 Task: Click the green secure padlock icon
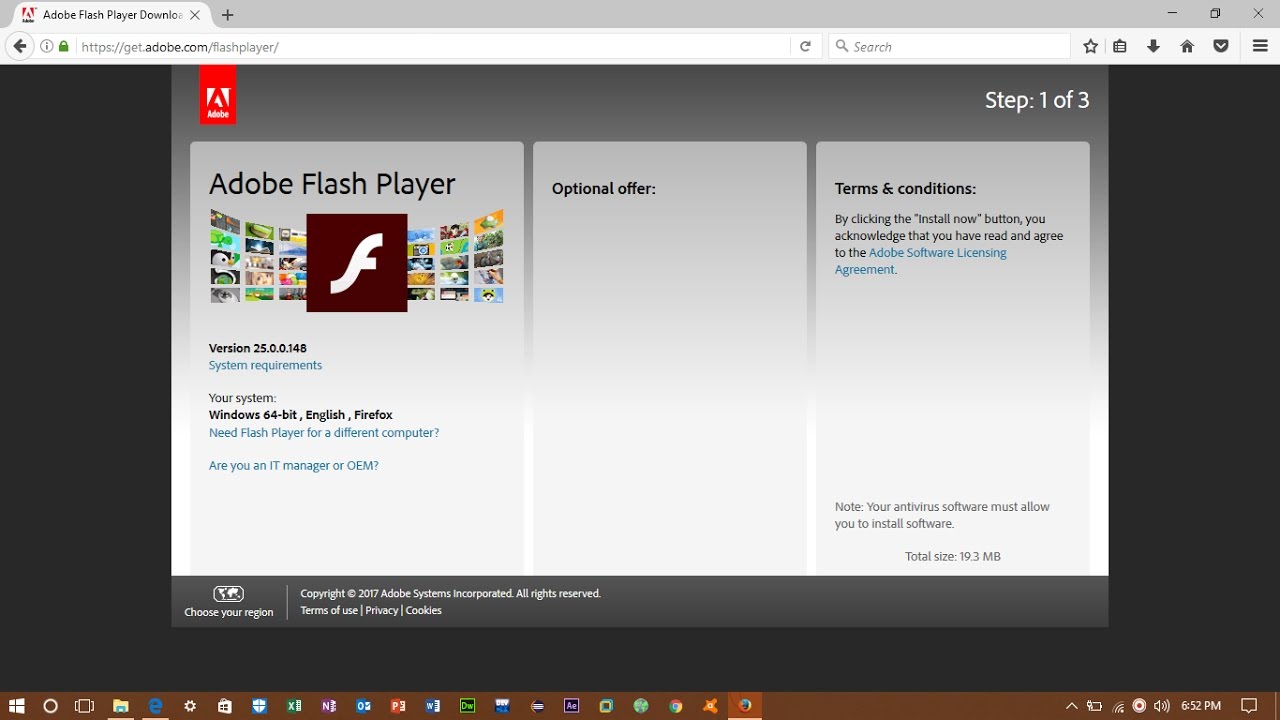point(64,46)
